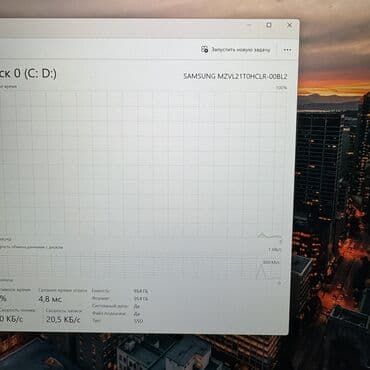Screen dimensions: 370x370
Task: Maximize the Task Manager window
Action: [x=269, y=25]
